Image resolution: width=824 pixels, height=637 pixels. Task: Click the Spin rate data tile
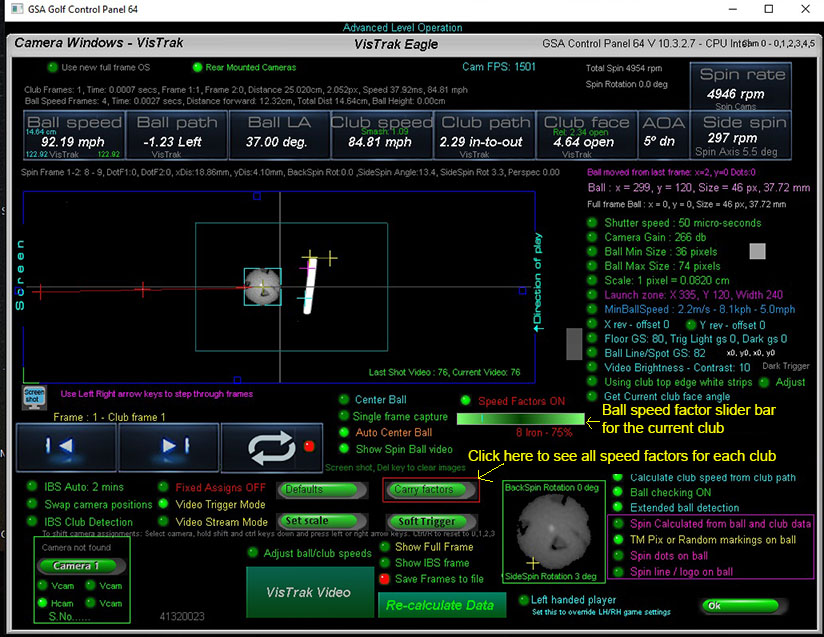click(x=740, y=87)
